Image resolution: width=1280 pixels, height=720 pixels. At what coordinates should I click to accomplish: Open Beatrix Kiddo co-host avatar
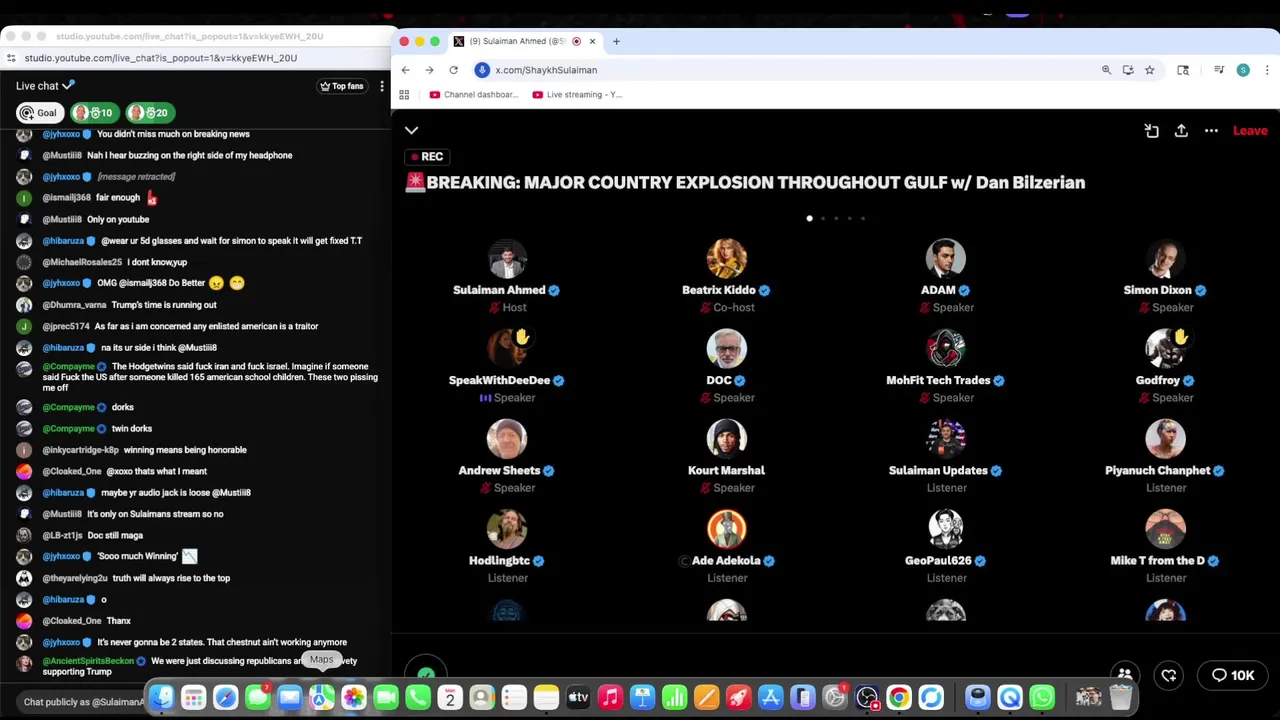point(727,258)
